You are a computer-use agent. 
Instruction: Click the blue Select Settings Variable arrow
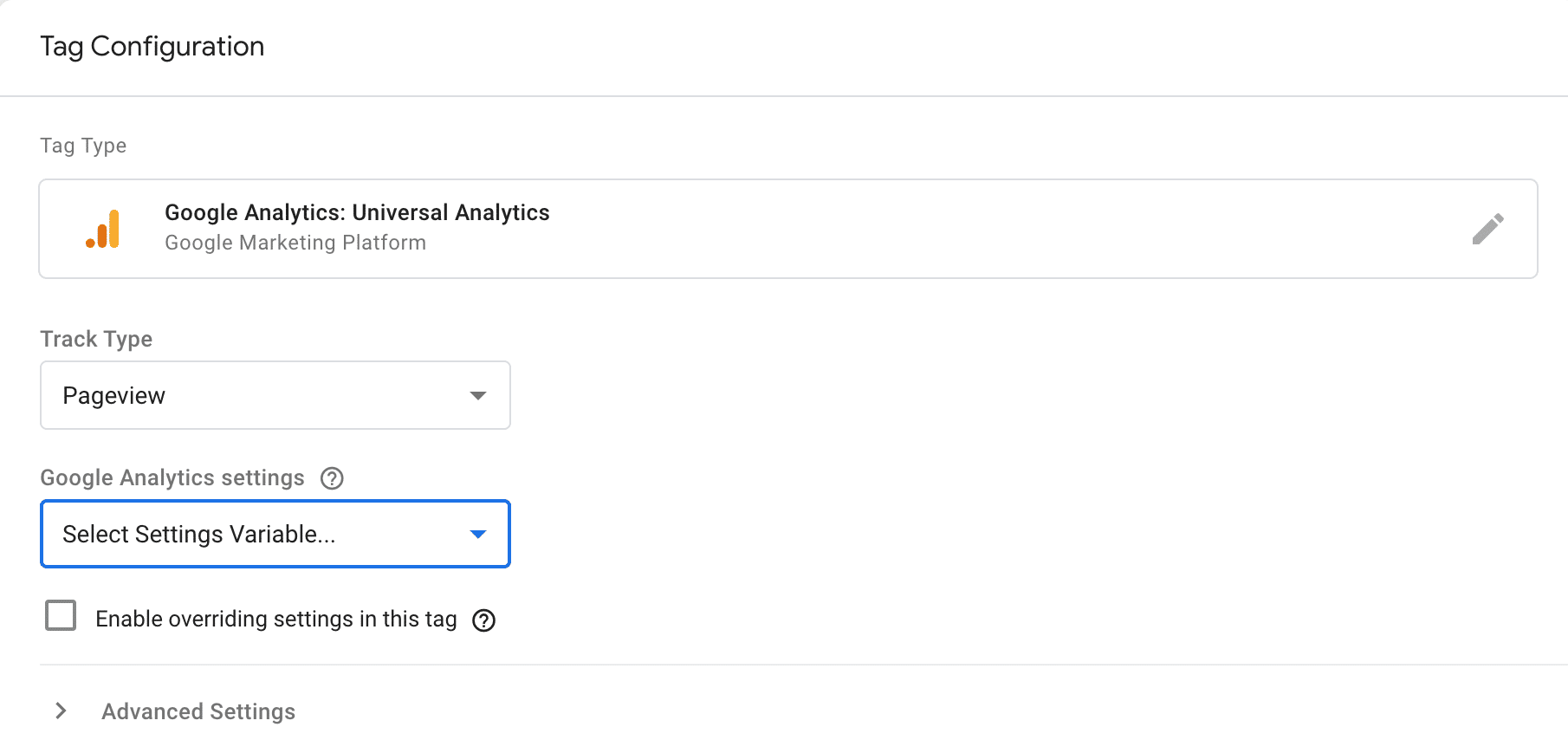[x=477, y=535]
